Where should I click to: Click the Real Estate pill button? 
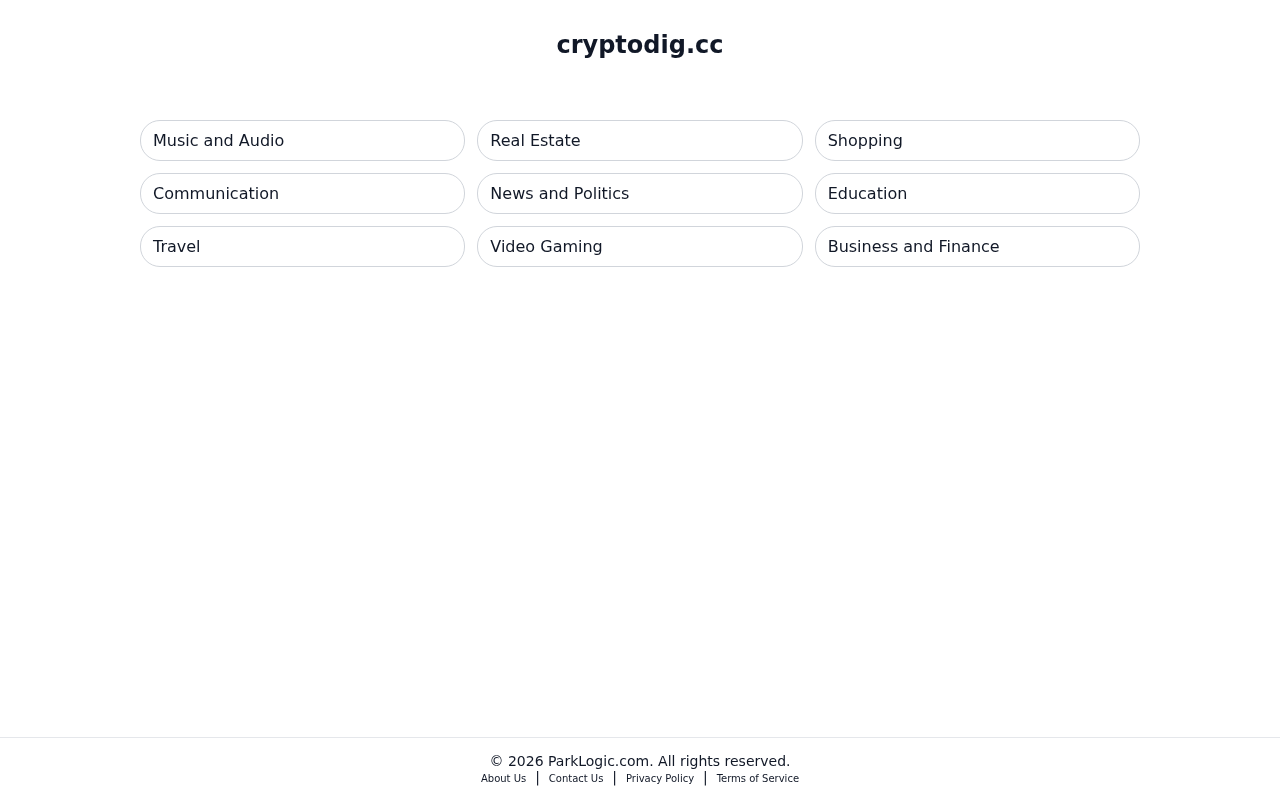(x=640, y=141)
